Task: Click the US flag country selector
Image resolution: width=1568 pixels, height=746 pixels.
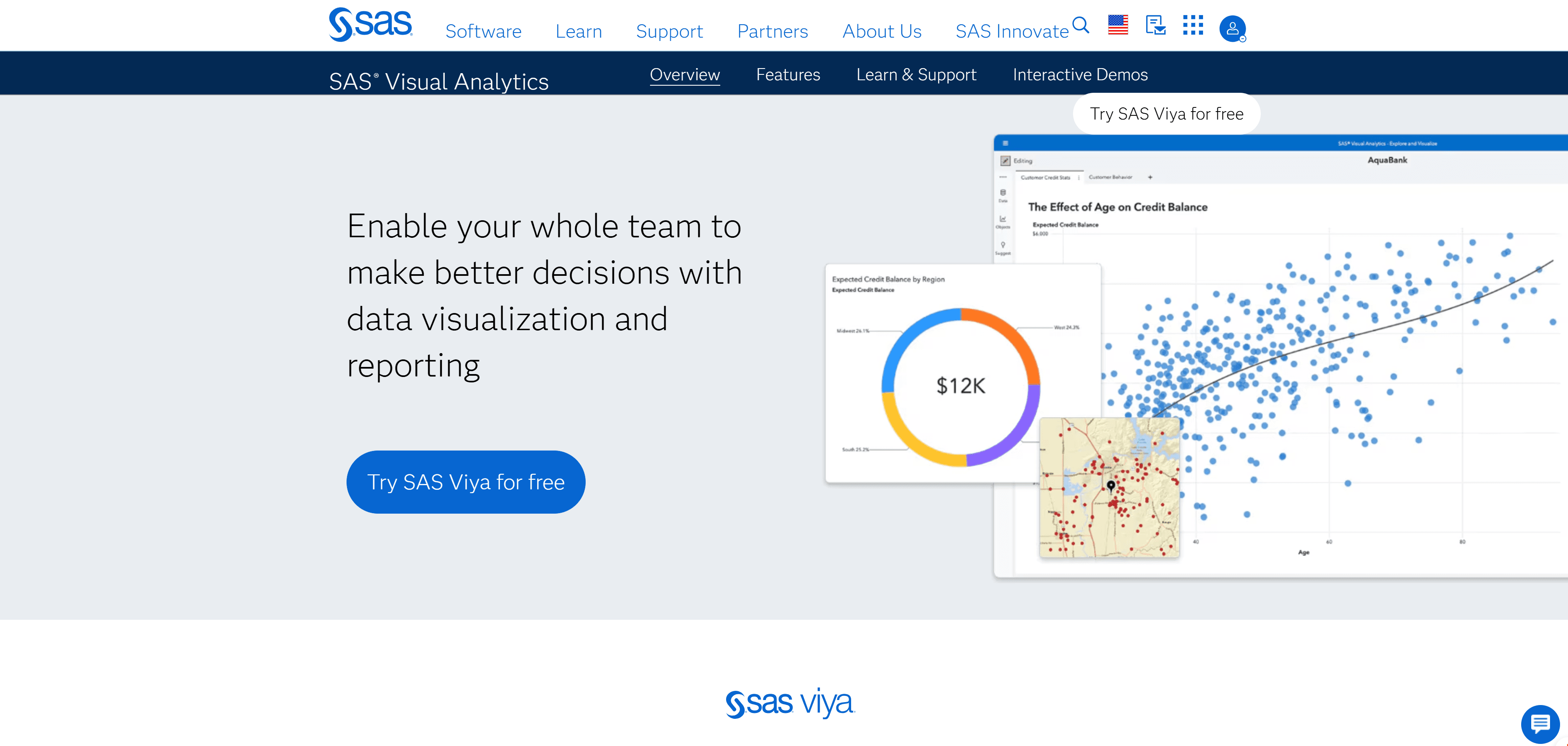Action: tap(1118, 25)
